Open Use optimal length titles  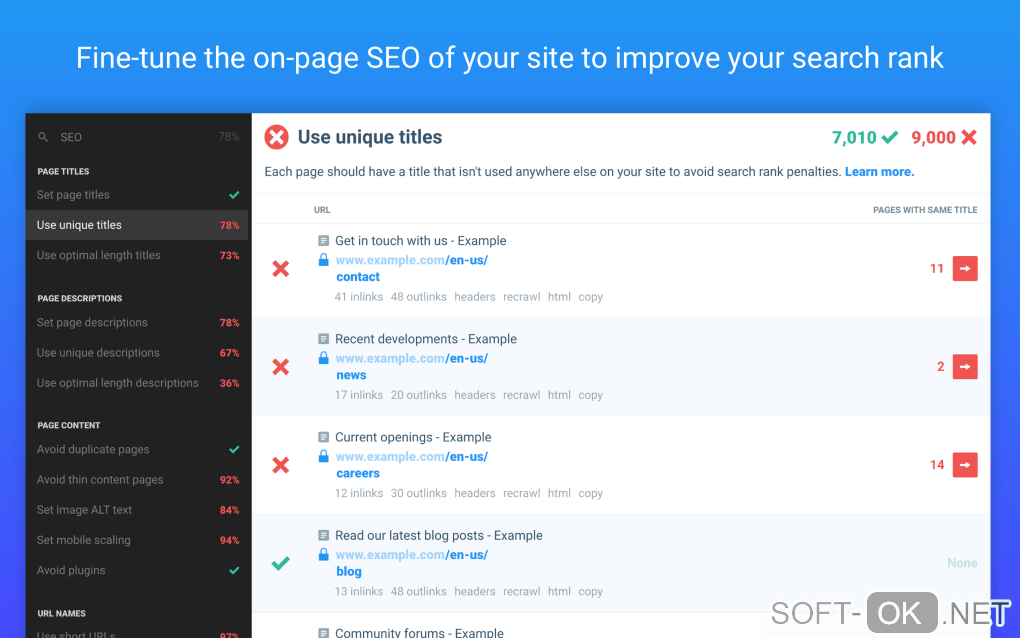click(137, 255)
